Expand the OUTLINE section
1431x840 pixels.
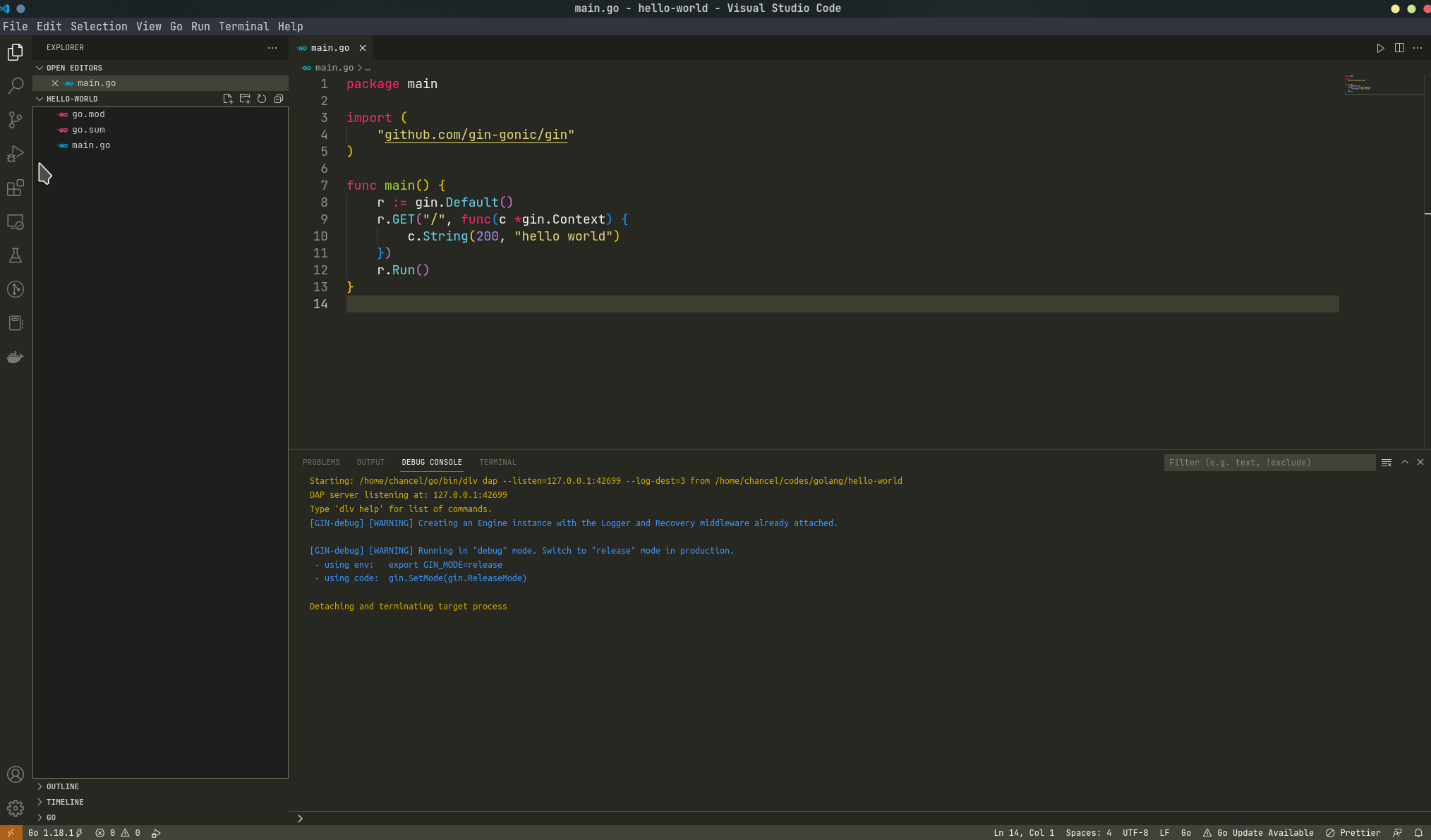click(63, 786)
